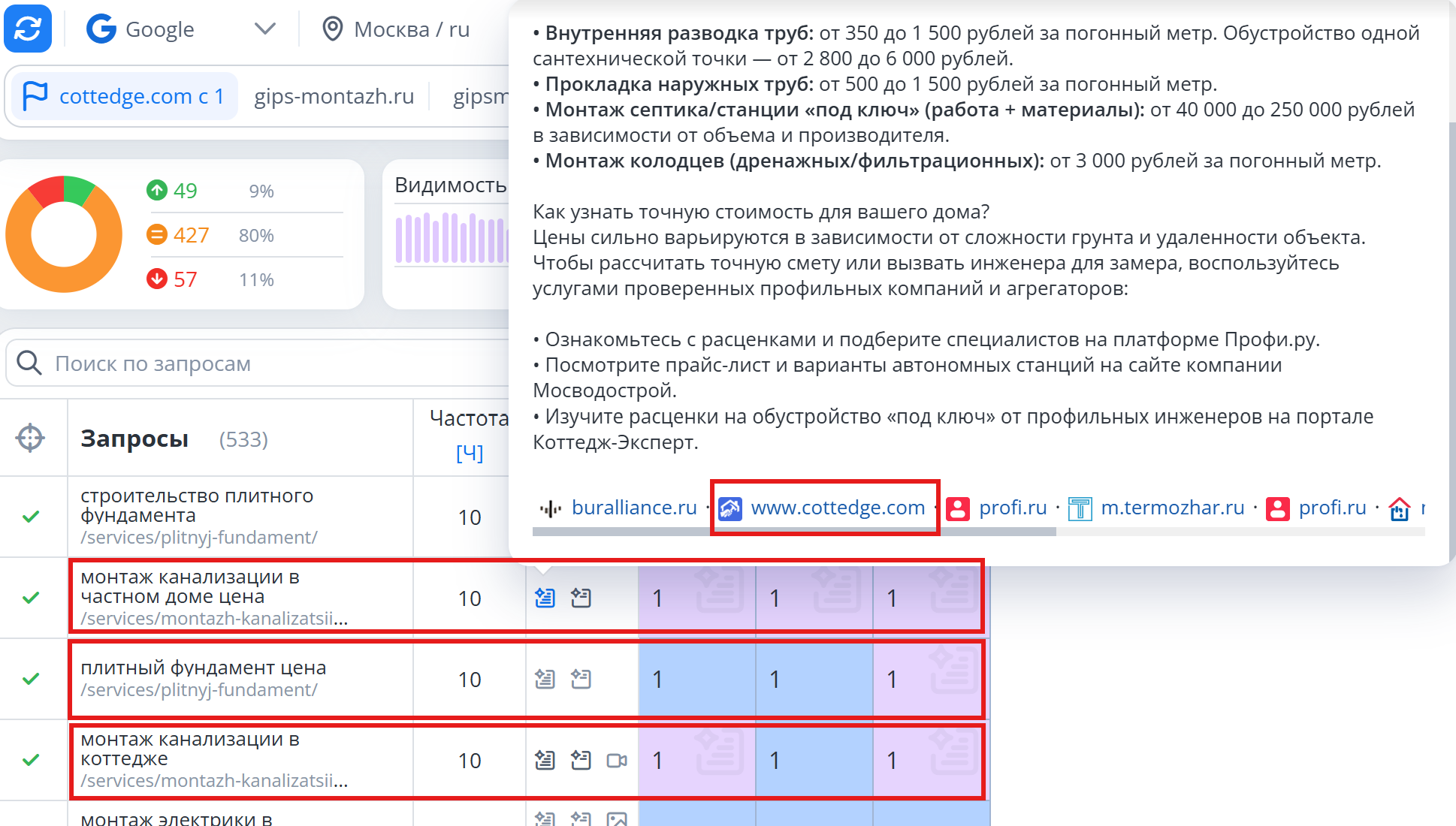Screen dimensions: 1456x826
Task: Click the m.termozhar.ru favicon
Action: 1080,509
